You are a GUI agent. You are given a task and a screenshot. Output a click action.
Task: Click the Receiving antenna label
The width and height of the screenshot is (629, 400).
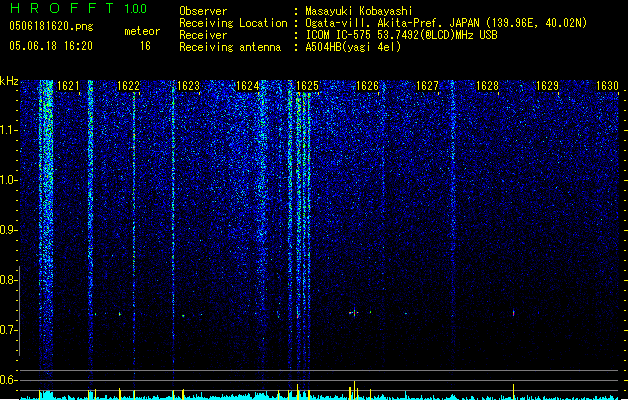[x=230, y=47]
